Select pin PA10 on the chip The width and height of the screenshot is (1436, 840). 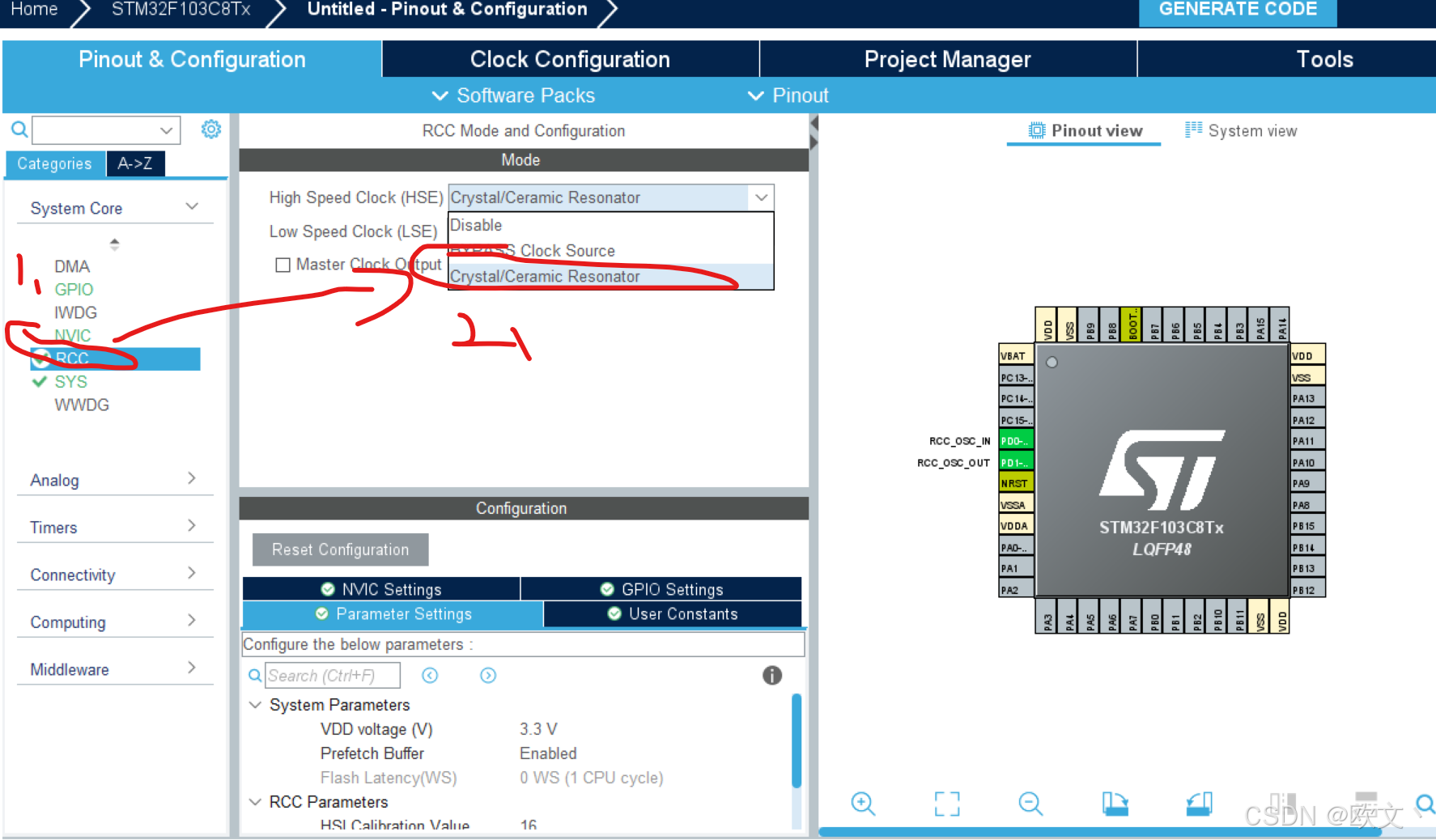coord(1307,462)
